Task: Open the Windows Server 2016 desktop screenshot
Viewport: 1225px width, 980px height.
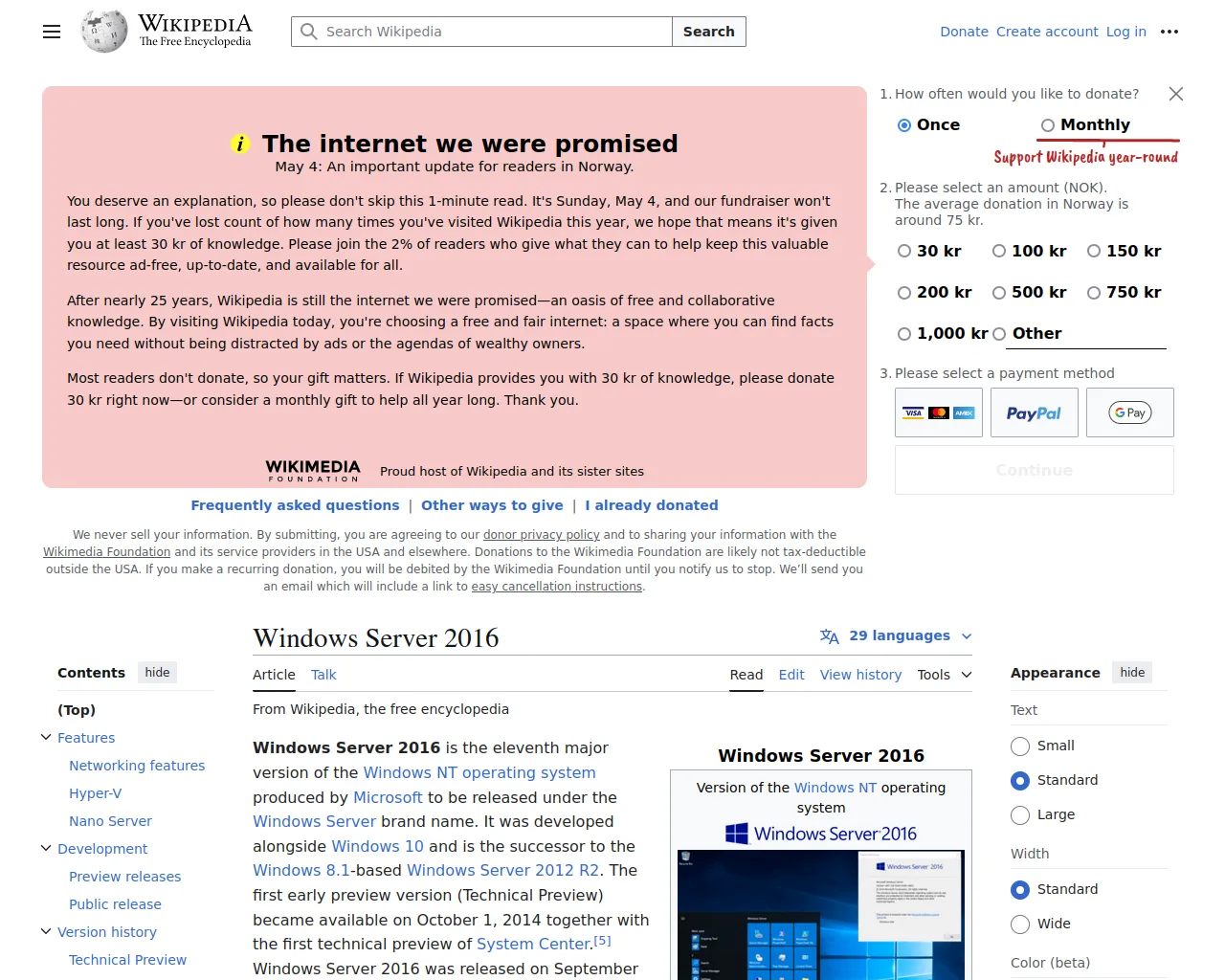Action: tap(821, 915)
